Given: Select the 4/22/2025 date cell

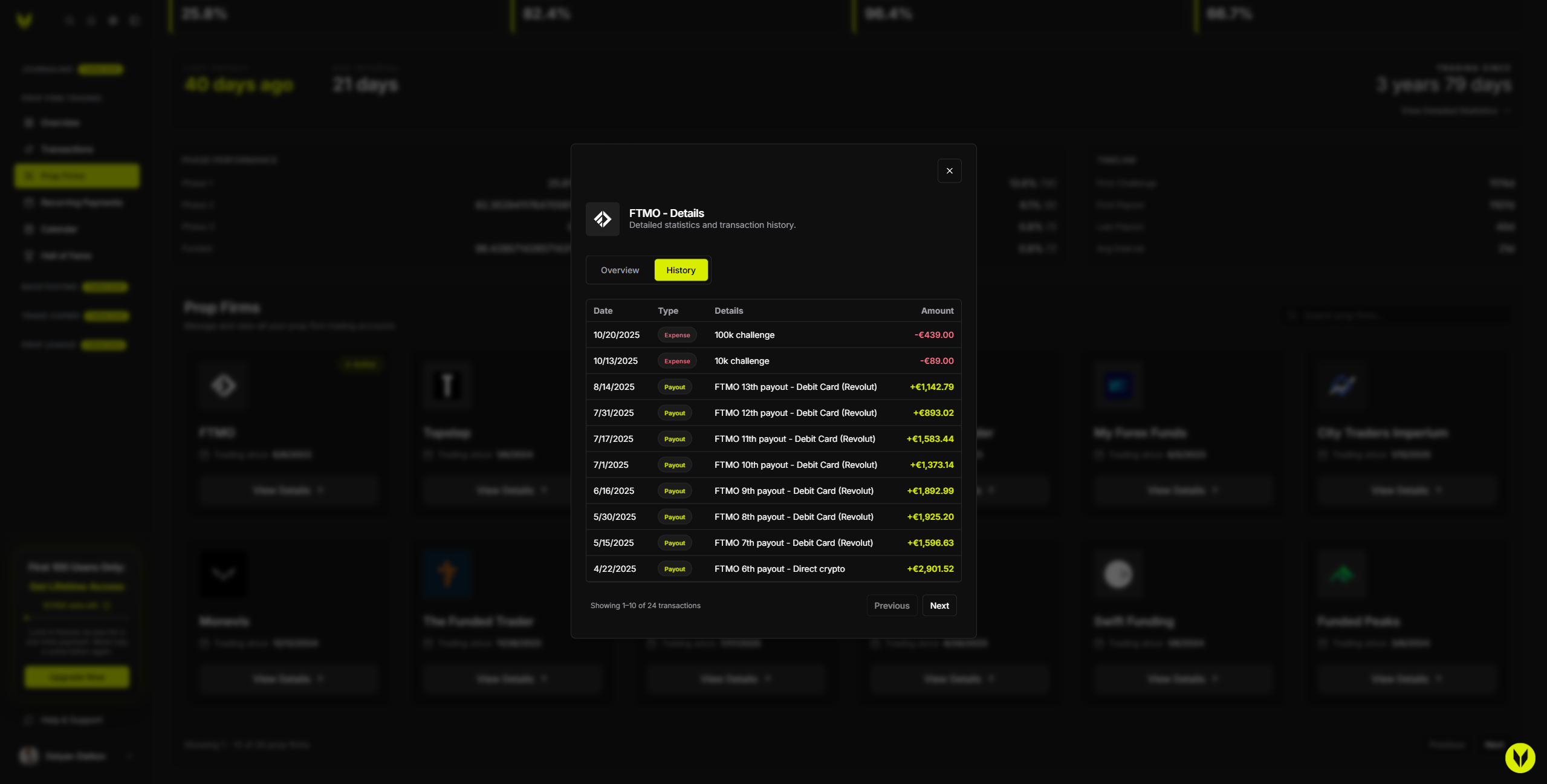Looking at the screenshot, I should tap(614, 569).
